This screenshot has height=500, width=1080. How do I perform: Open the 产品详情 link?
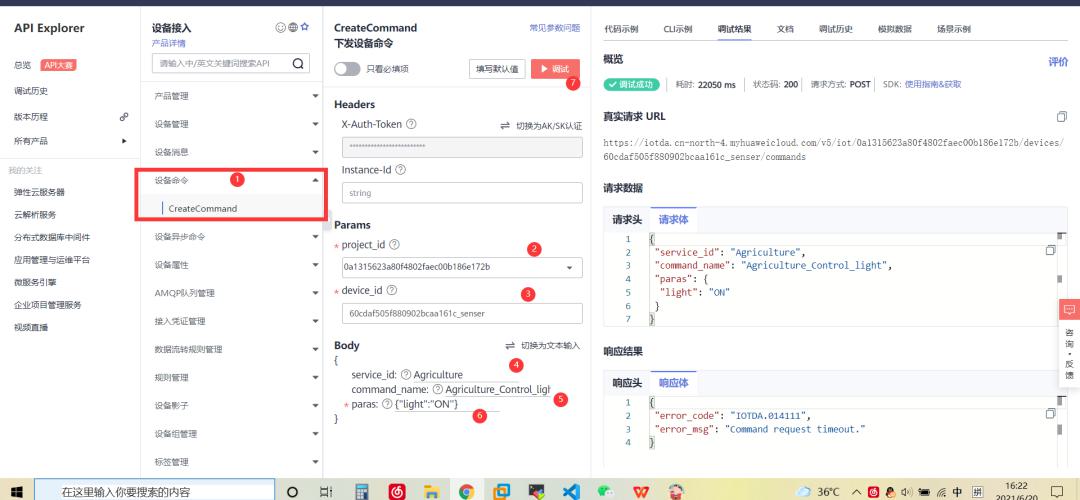coord(169,43)
